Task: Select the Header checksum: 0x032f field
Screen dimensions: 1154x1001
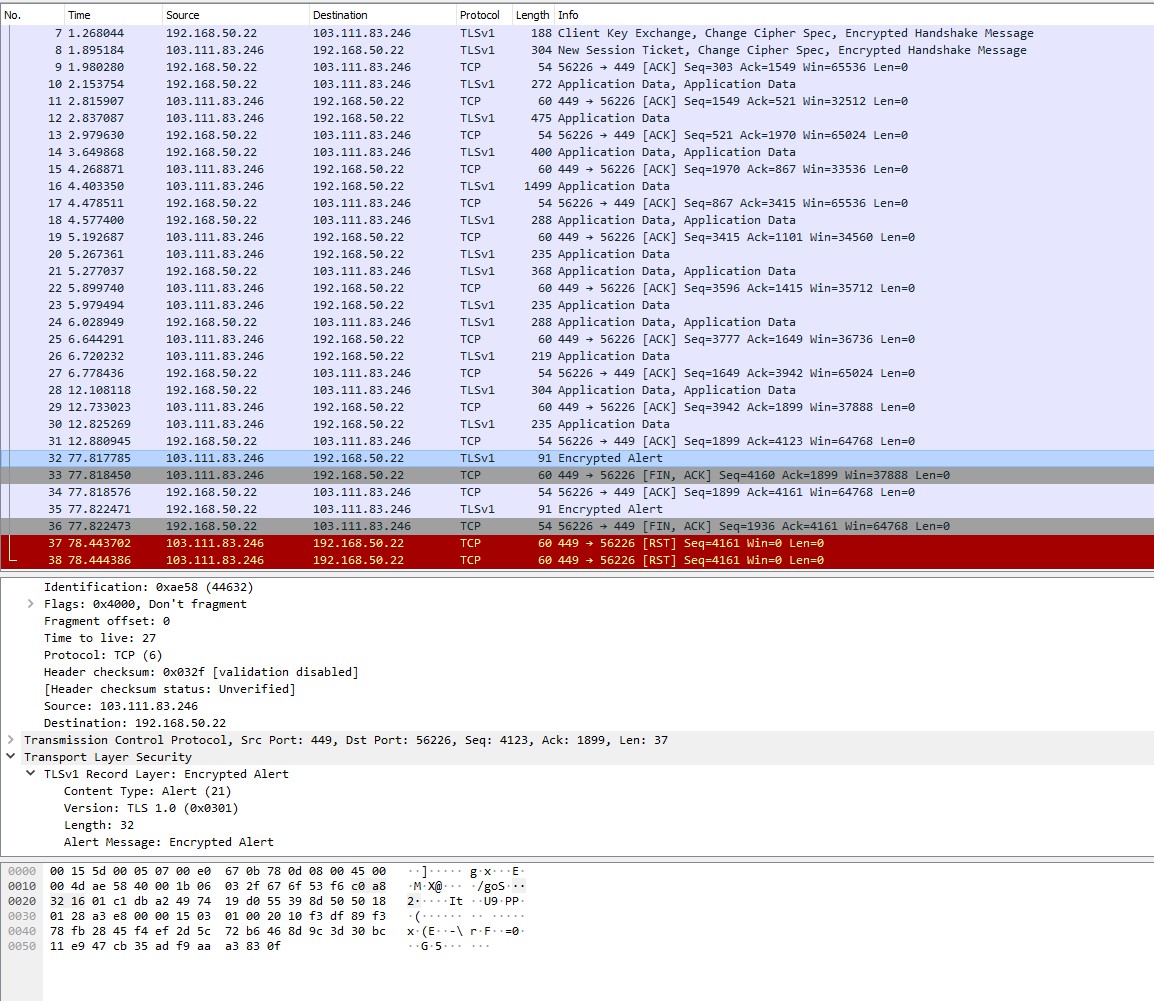Action: click(201, 672)
